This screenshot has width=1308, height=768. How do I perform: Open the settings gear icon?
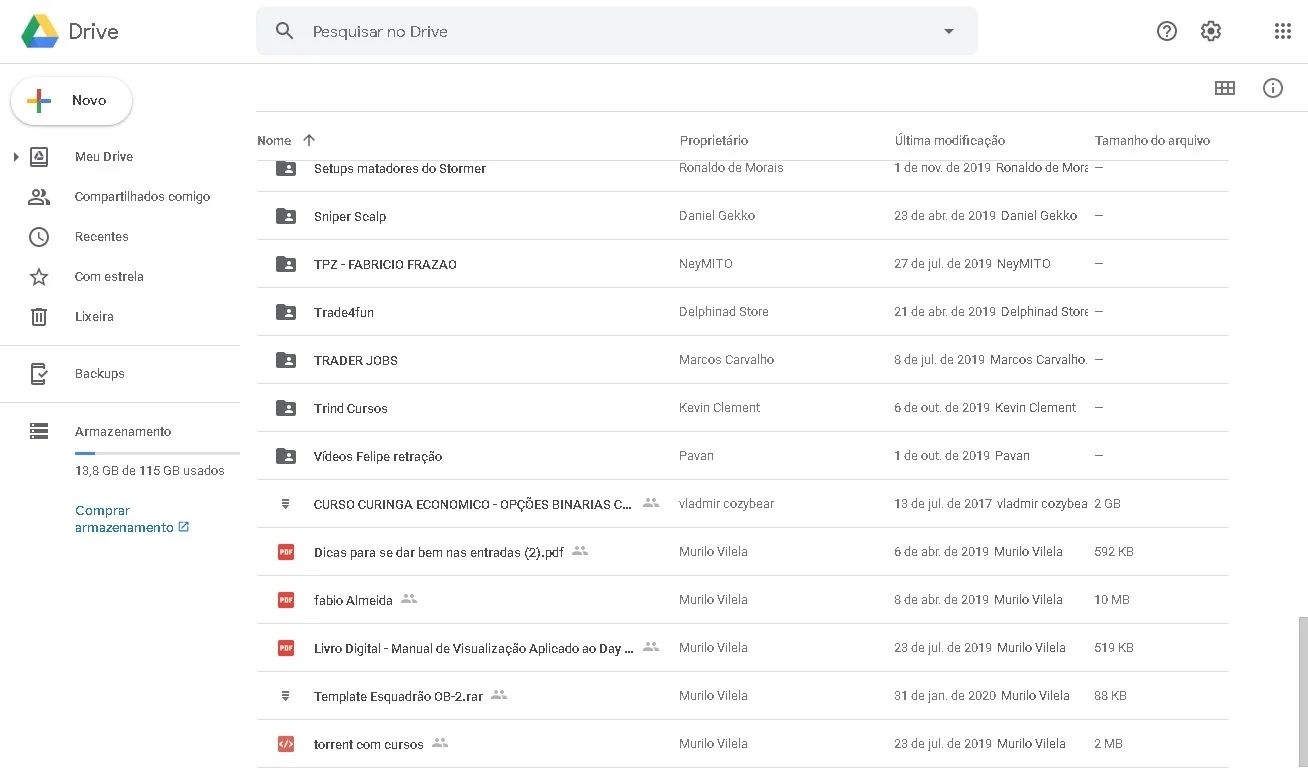pos(1211,31)
